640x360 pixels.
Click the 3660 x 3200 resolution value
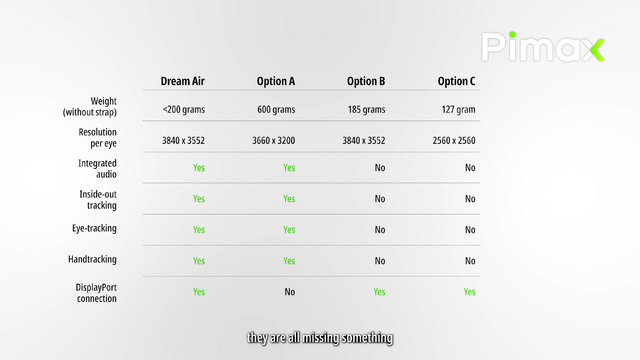(x=273, y=140)
